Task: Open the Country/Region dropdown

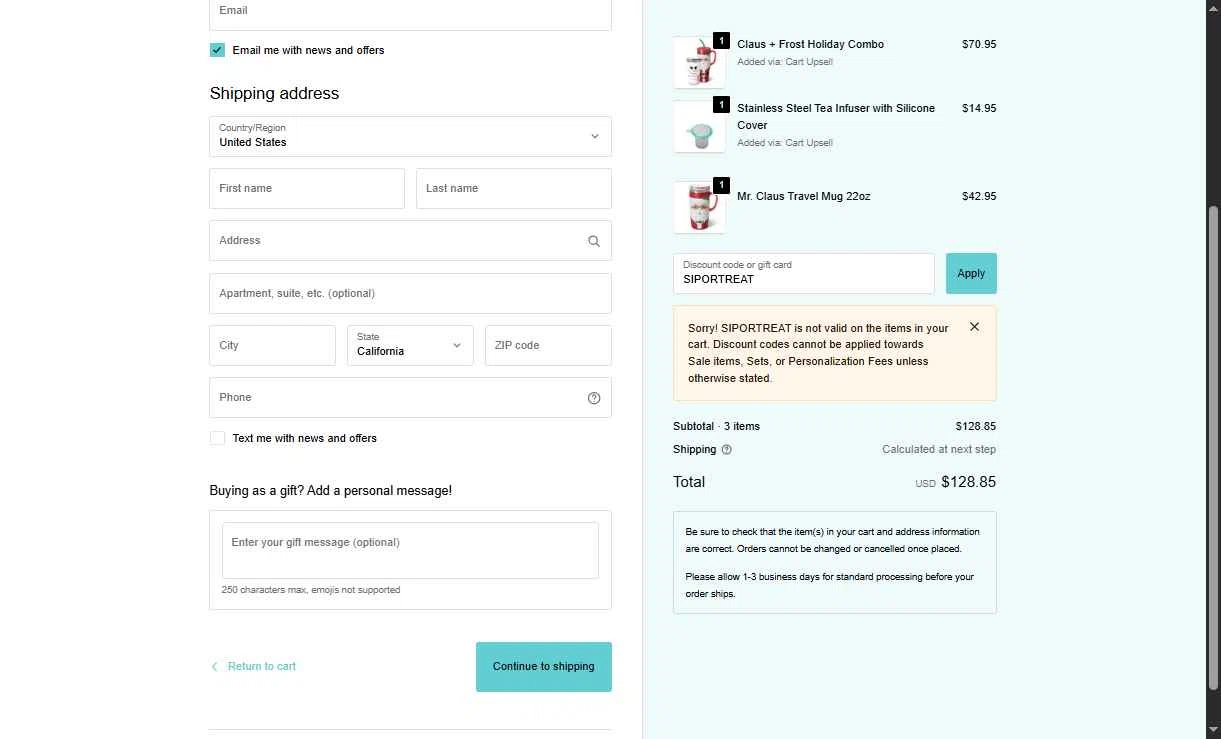Action: click(x=410, y=136)
